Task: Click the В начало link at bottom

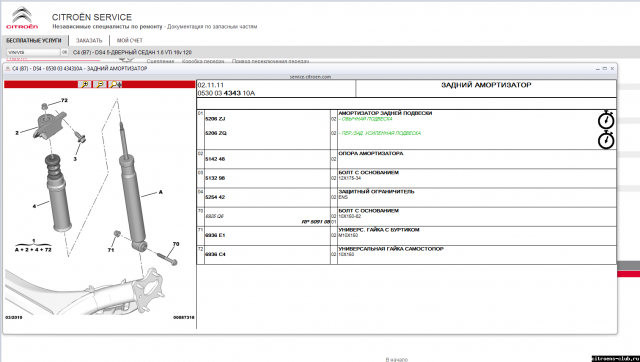Action: (x=396, y=359)
